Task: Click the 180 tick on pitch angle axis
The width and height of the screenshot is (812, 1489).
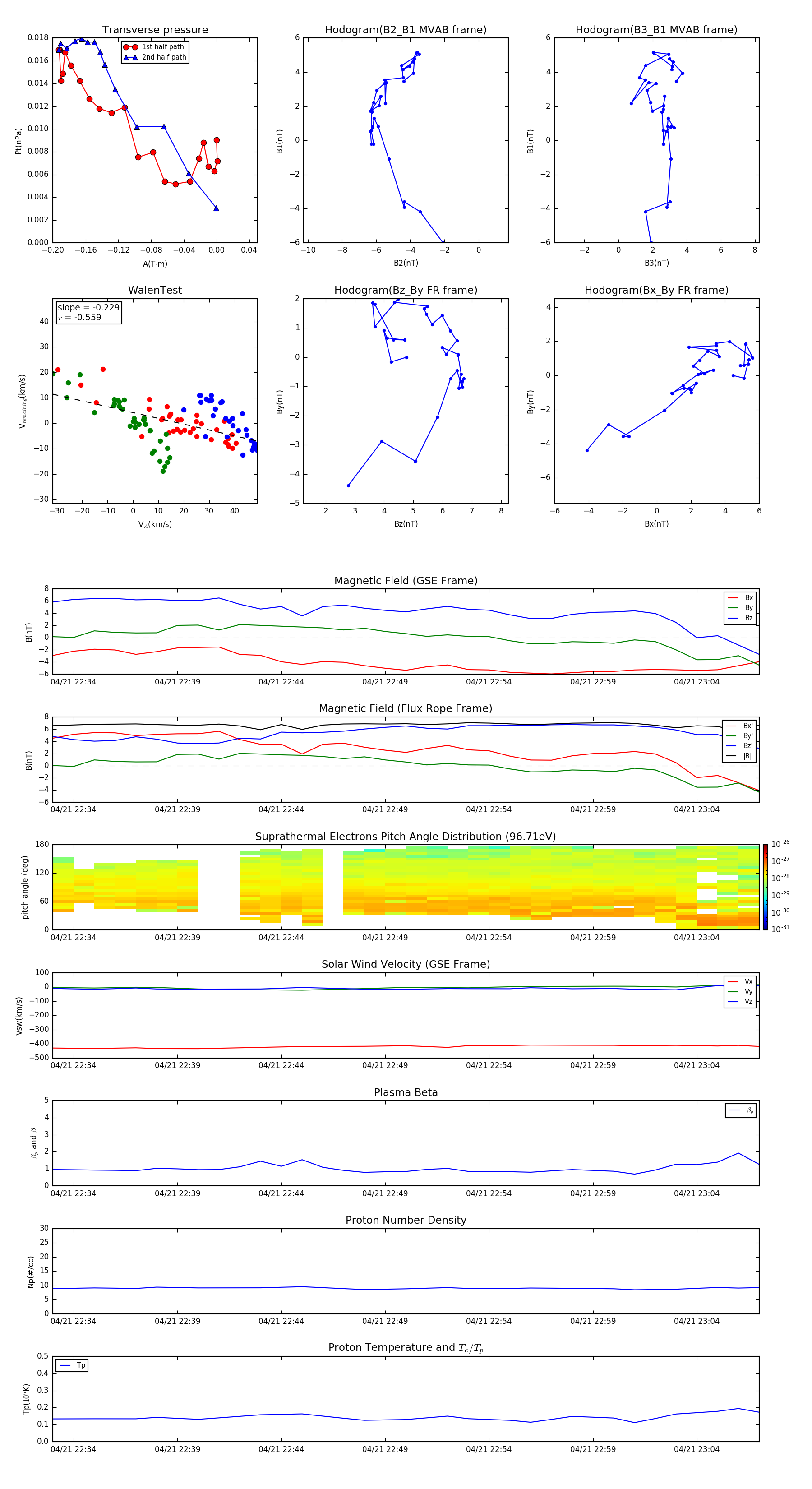Action: (x=42, y=845)
